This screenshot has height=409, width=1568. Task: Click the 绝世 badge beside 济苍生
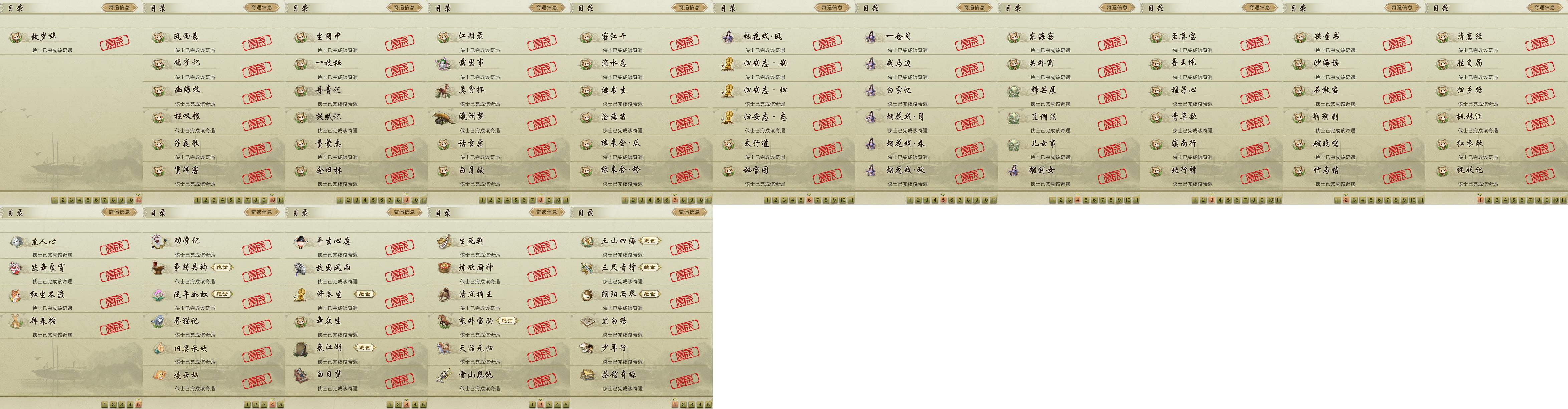(364, 294)
